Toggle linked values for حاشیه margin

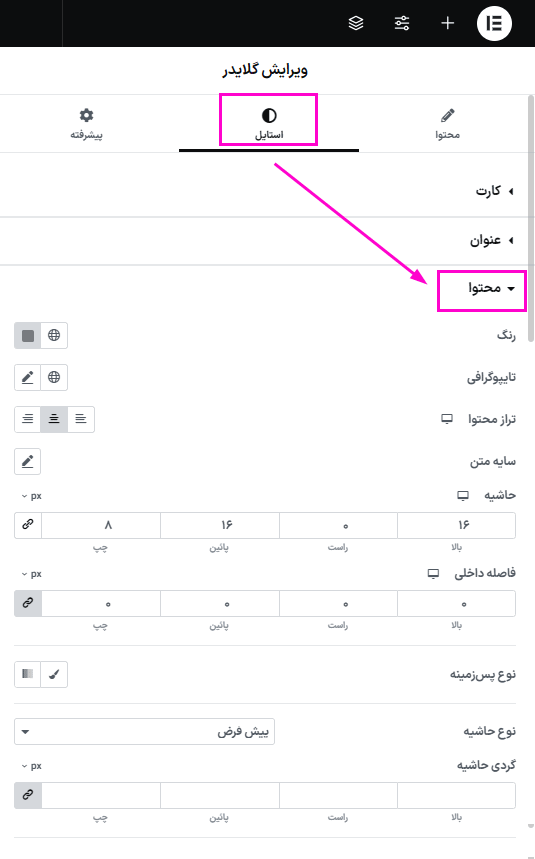coord(28,525)
